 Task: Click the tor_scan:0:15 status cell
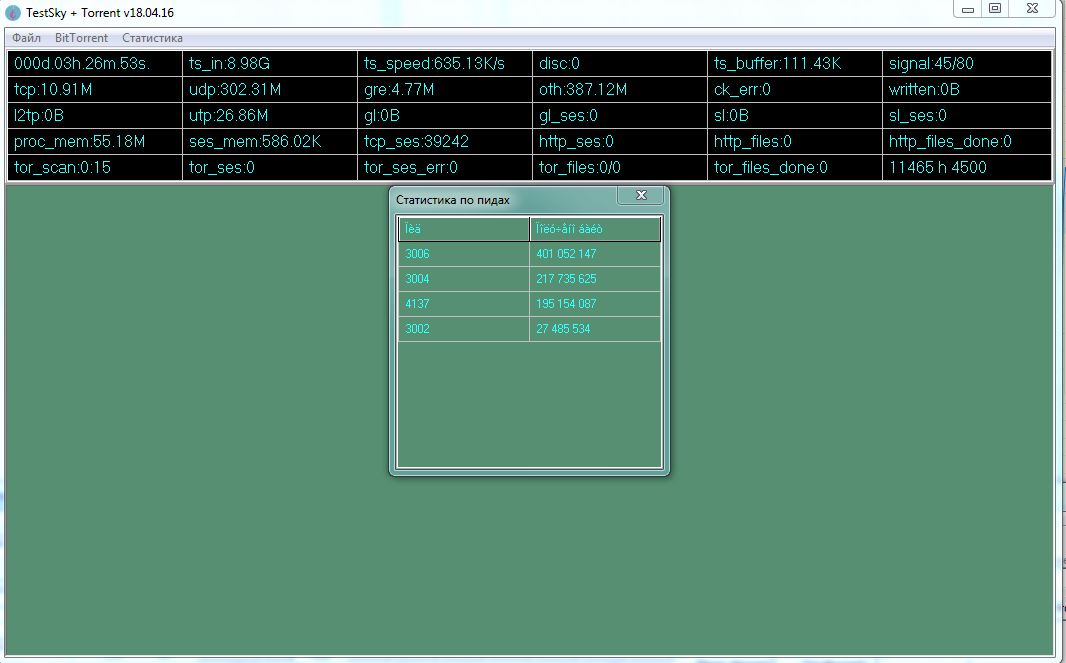[x=94, y=168]
